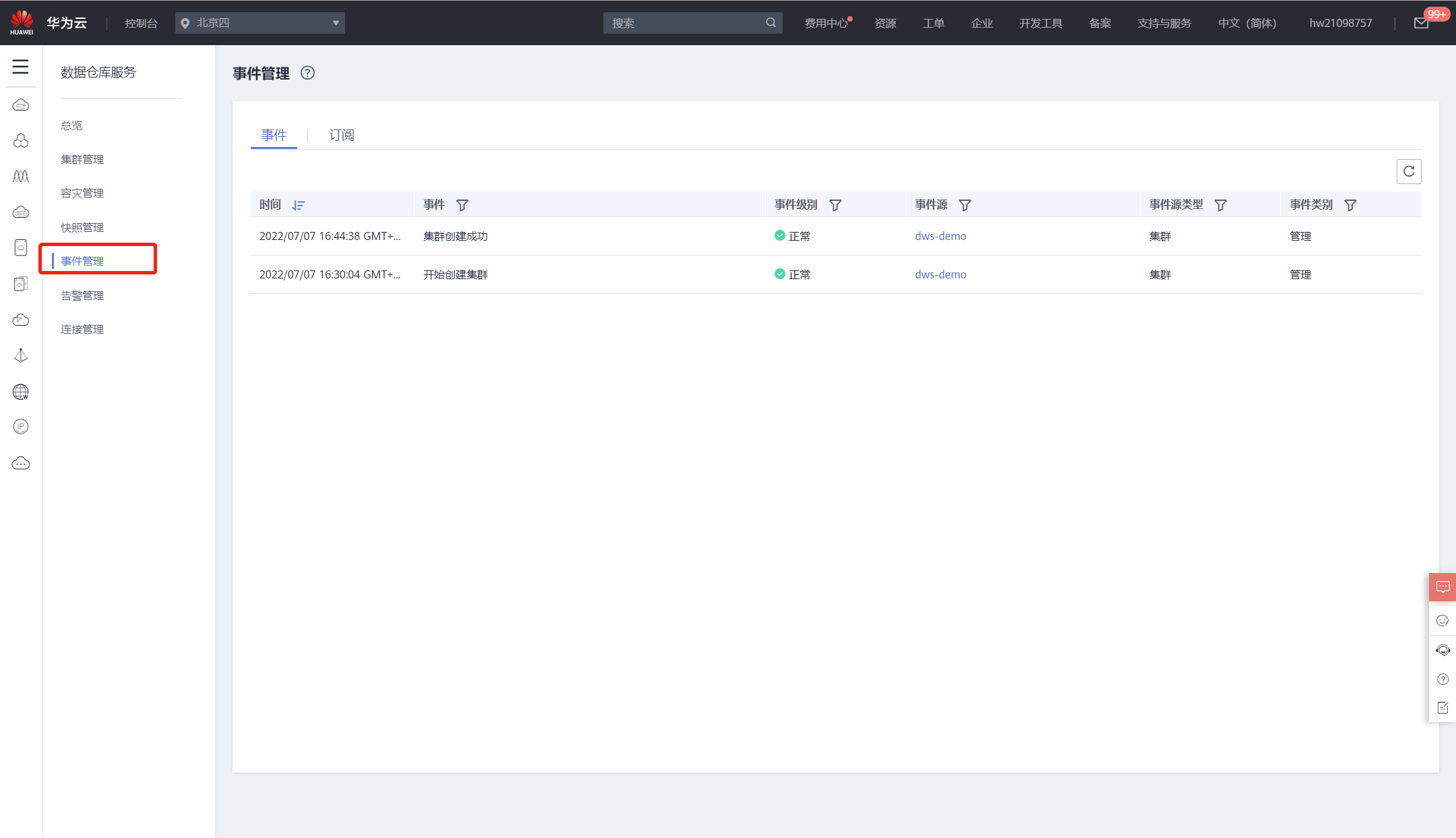Expand the 北京四 region dropdown
This screenshot has width=1456, height=838.
(260, 23)
